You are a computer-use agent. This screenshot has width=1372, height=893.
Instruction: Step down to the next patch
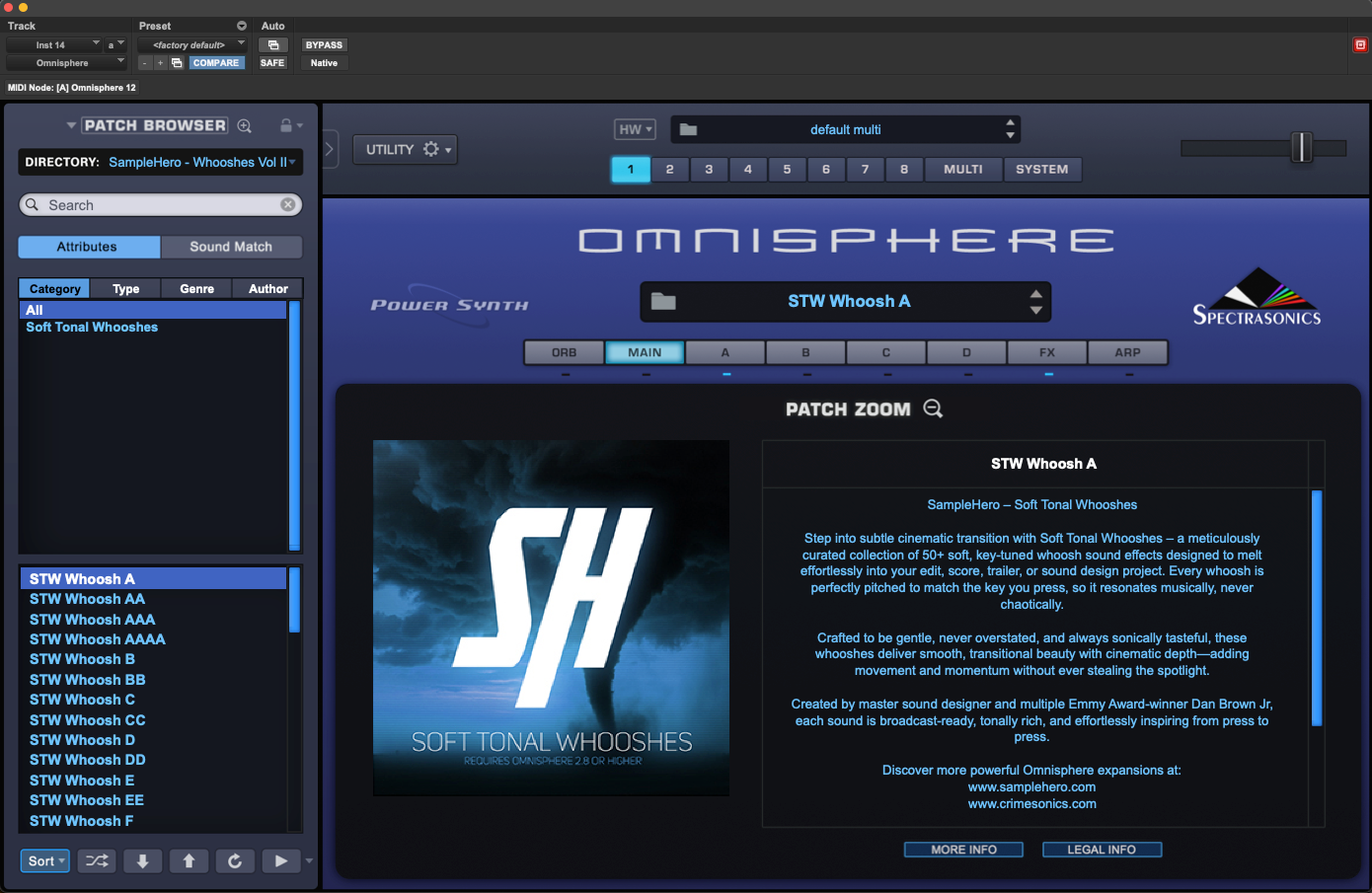(142, 860)
